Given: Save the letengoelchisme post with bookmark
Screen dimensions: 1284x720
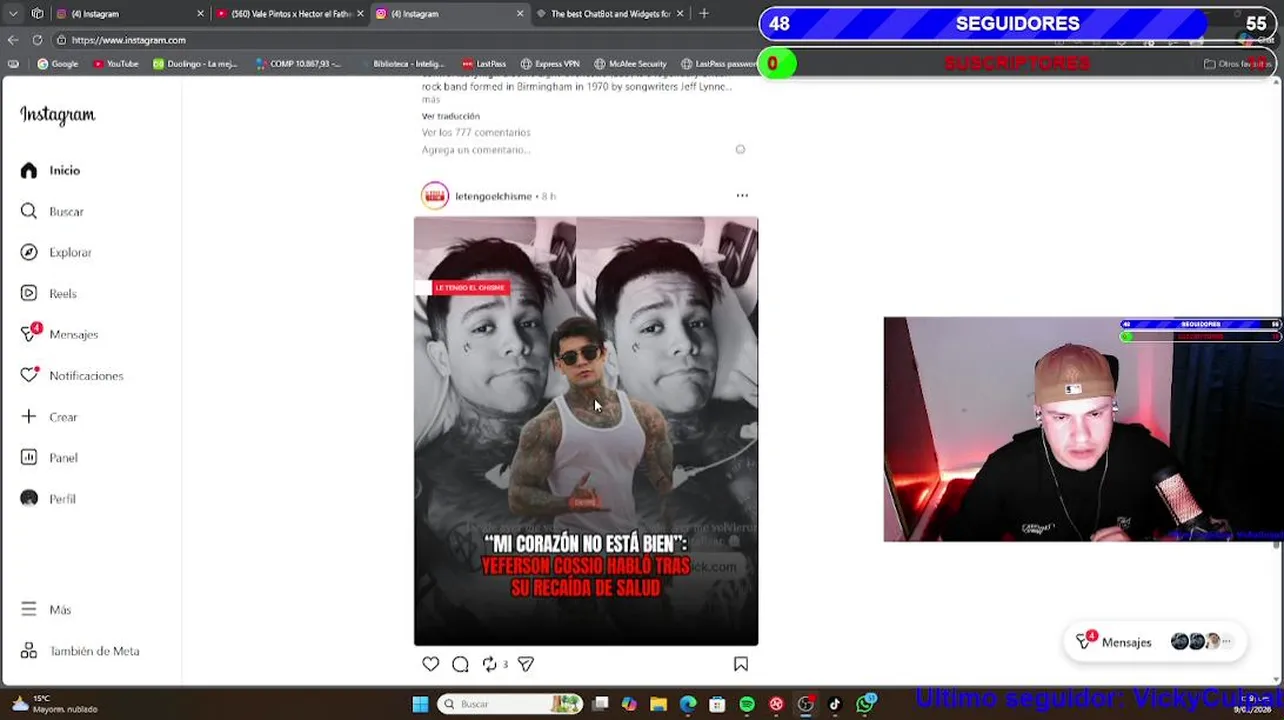Looking at the screenshot, I should [741, 664].
